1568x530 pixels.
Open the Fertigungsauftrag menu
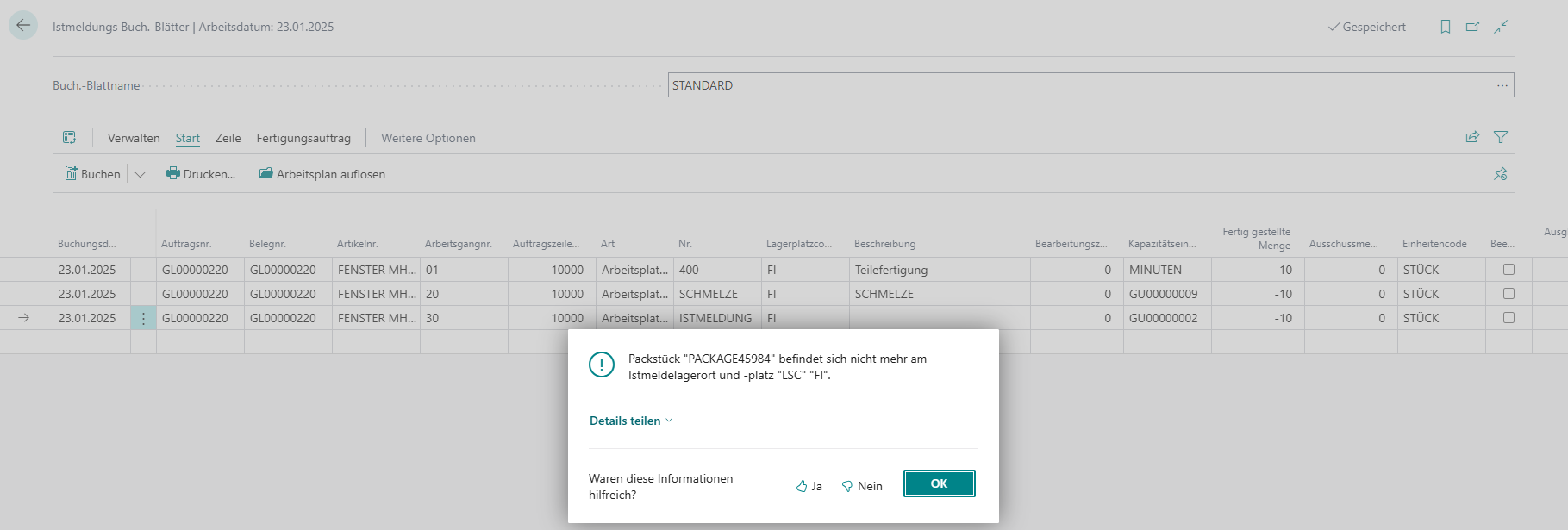[303, 138]
